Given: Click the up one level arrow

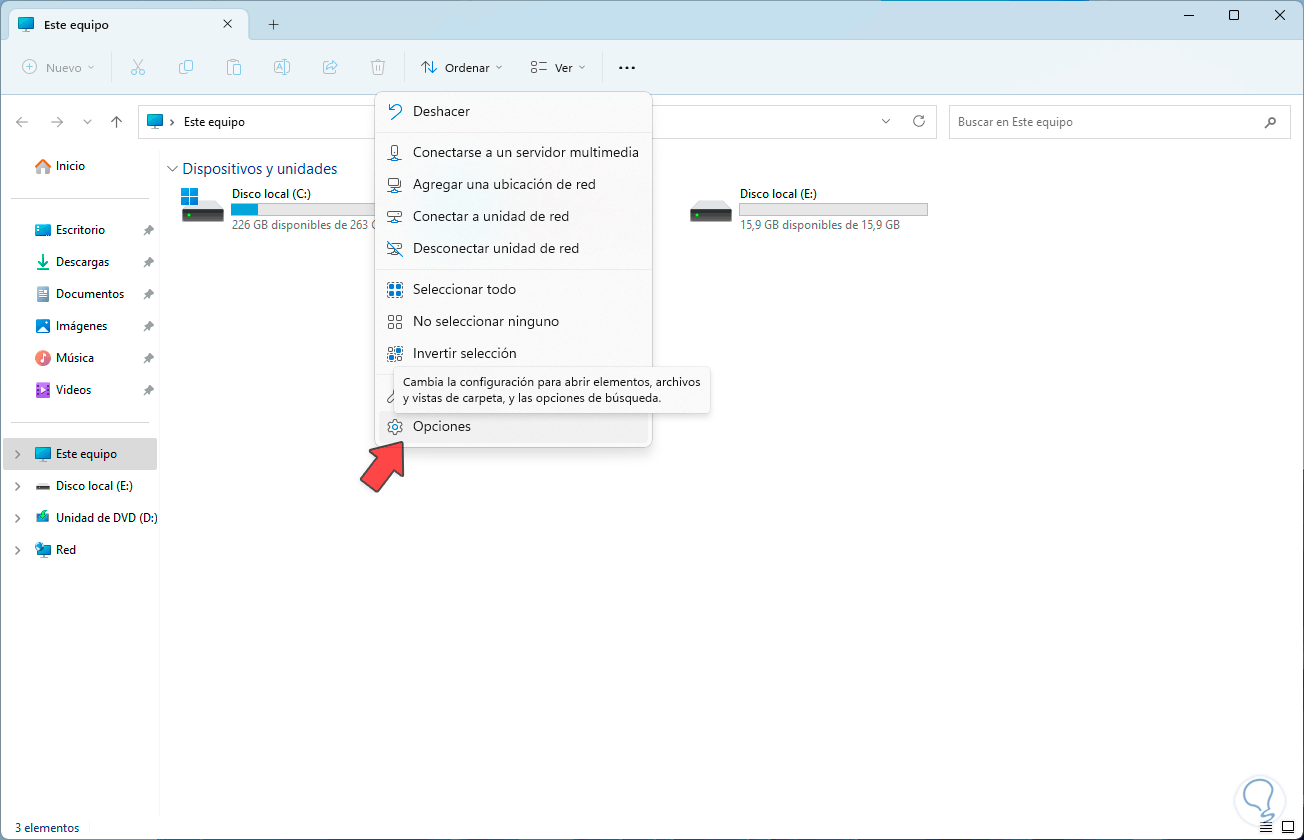Looking at the screenshot, I should 116,121.
